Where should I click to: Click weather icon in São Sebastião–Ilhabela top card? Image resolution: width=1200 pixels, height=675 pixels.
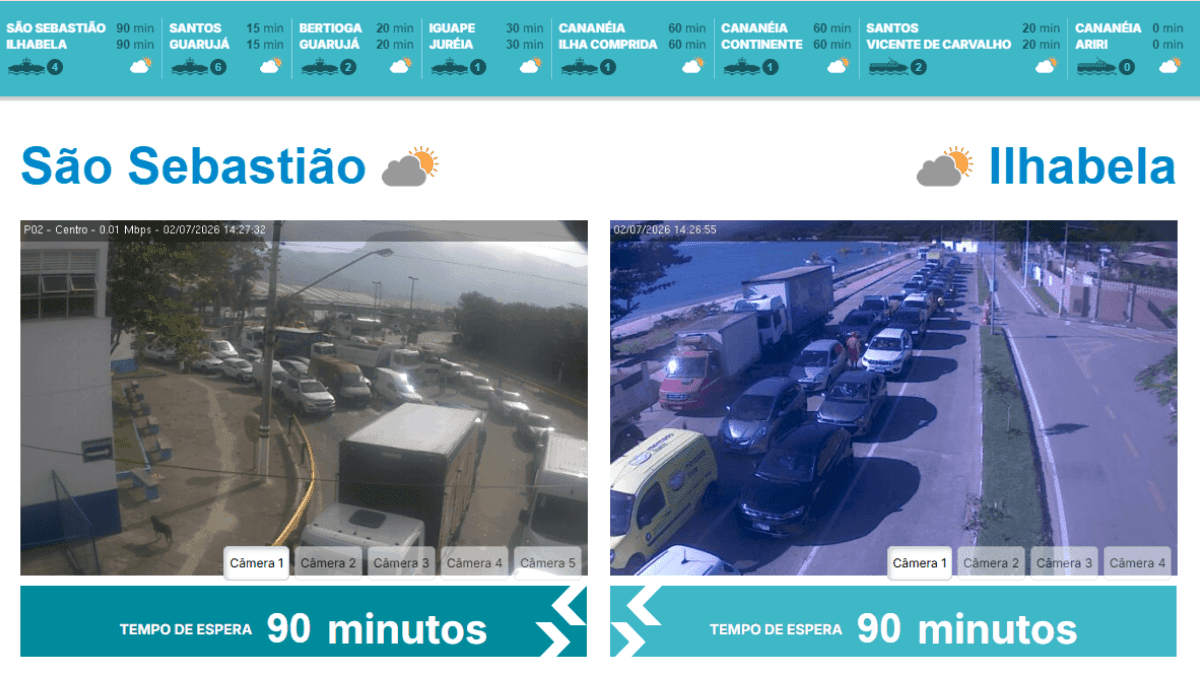pos(140,66)
